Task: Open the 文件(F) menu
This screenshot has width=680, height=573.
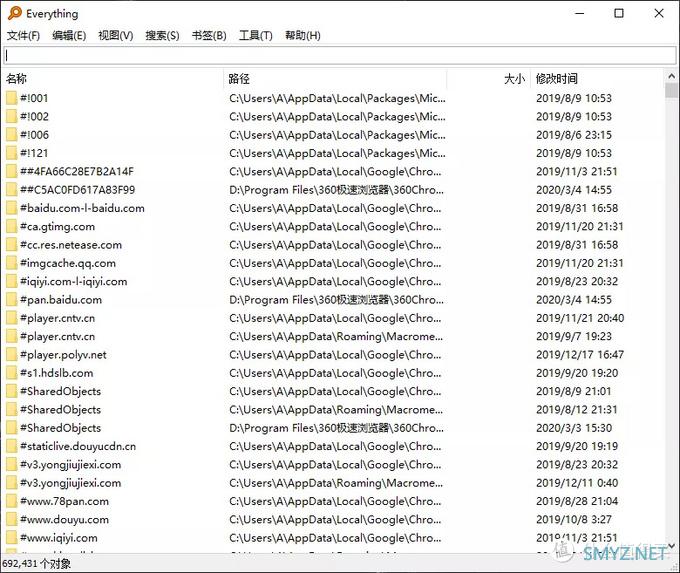Action: pos(23,36)
